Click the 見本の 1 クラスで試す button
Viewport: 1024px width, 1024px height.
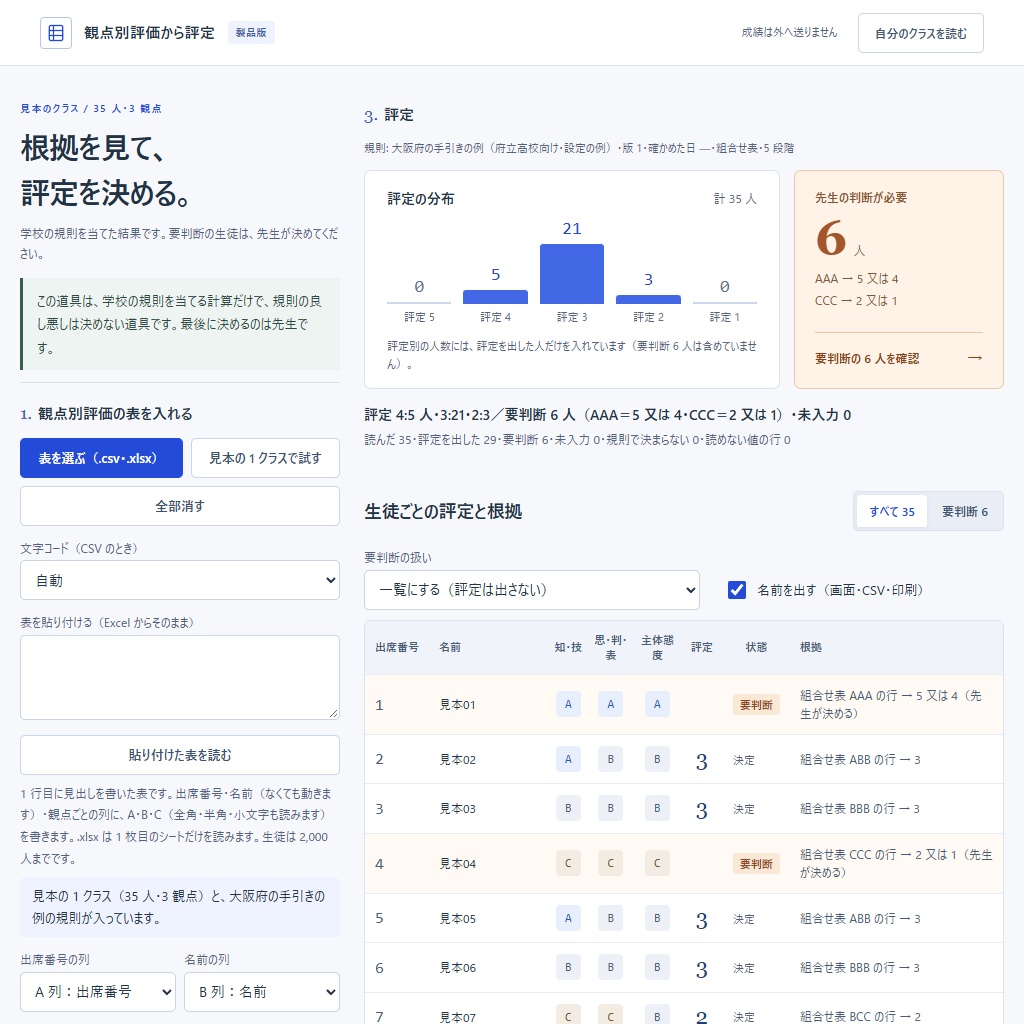click(x=265, y=458)
